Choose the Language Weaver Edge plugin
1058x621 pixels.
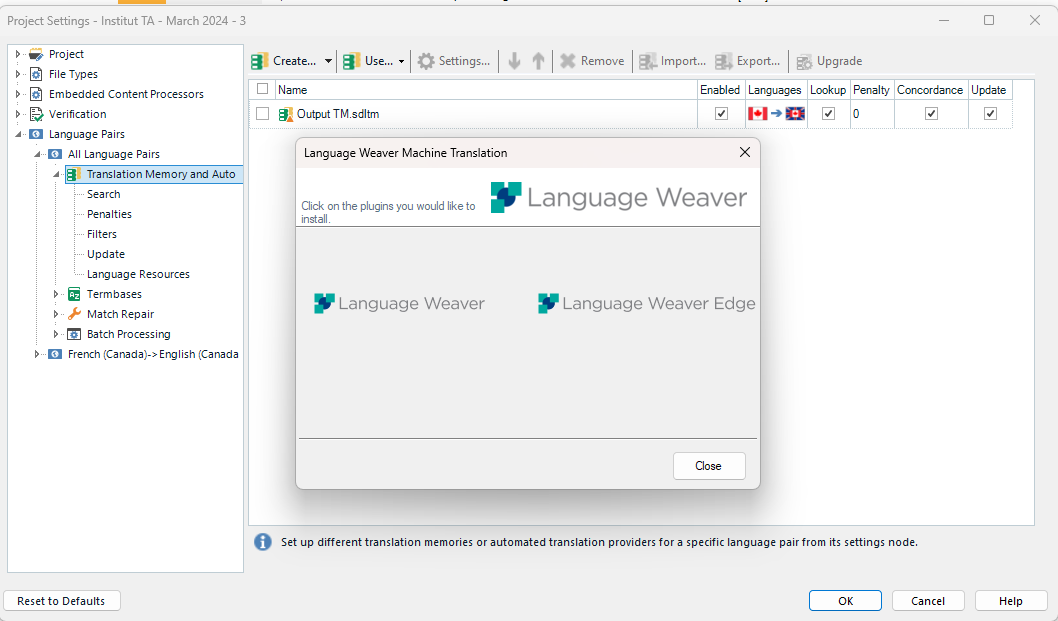pyautogui.click(x=646, y=304)
